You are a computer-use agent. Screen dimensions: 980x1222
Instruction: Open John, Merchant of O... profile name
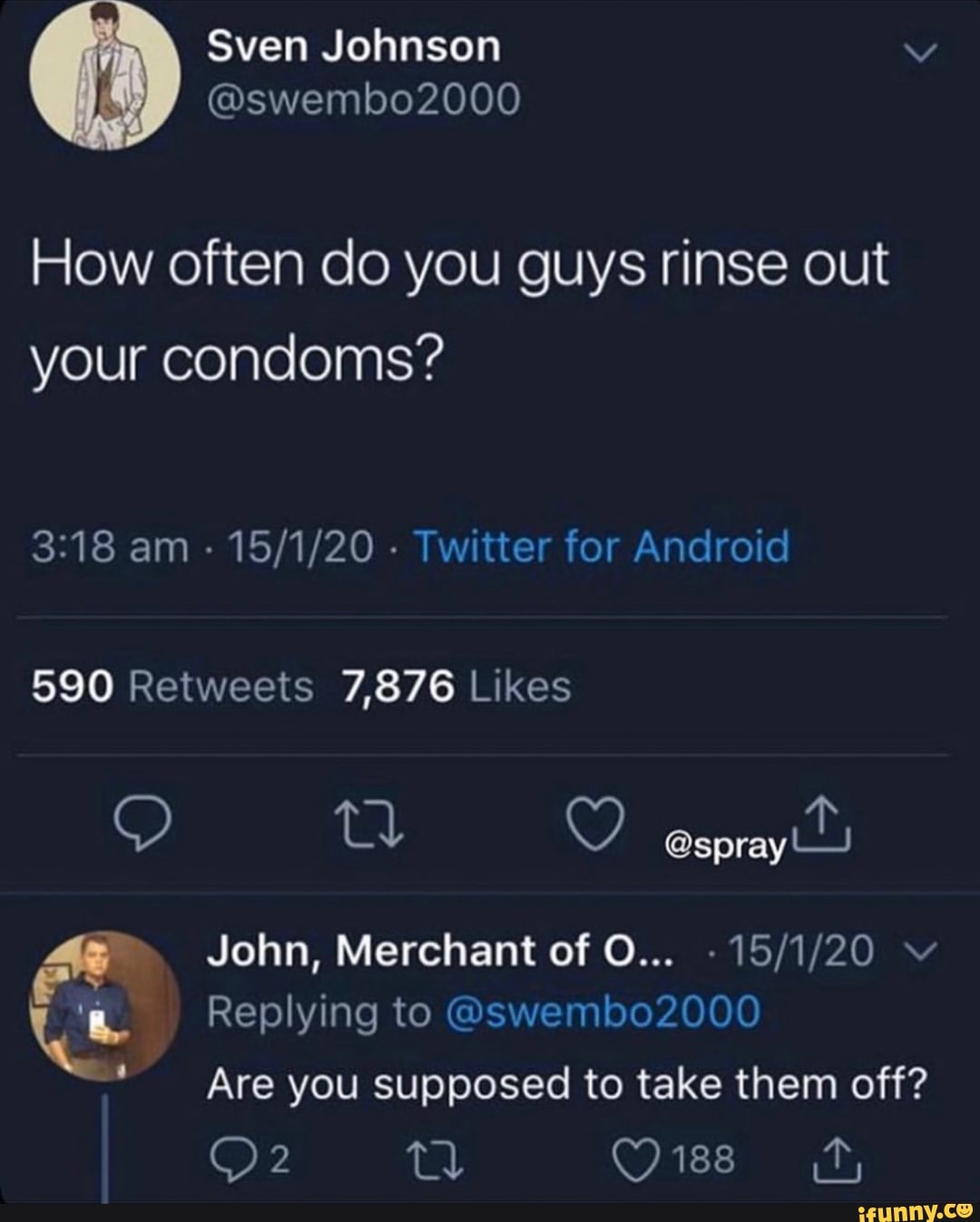pyautogui.click(x=441, y=952)
